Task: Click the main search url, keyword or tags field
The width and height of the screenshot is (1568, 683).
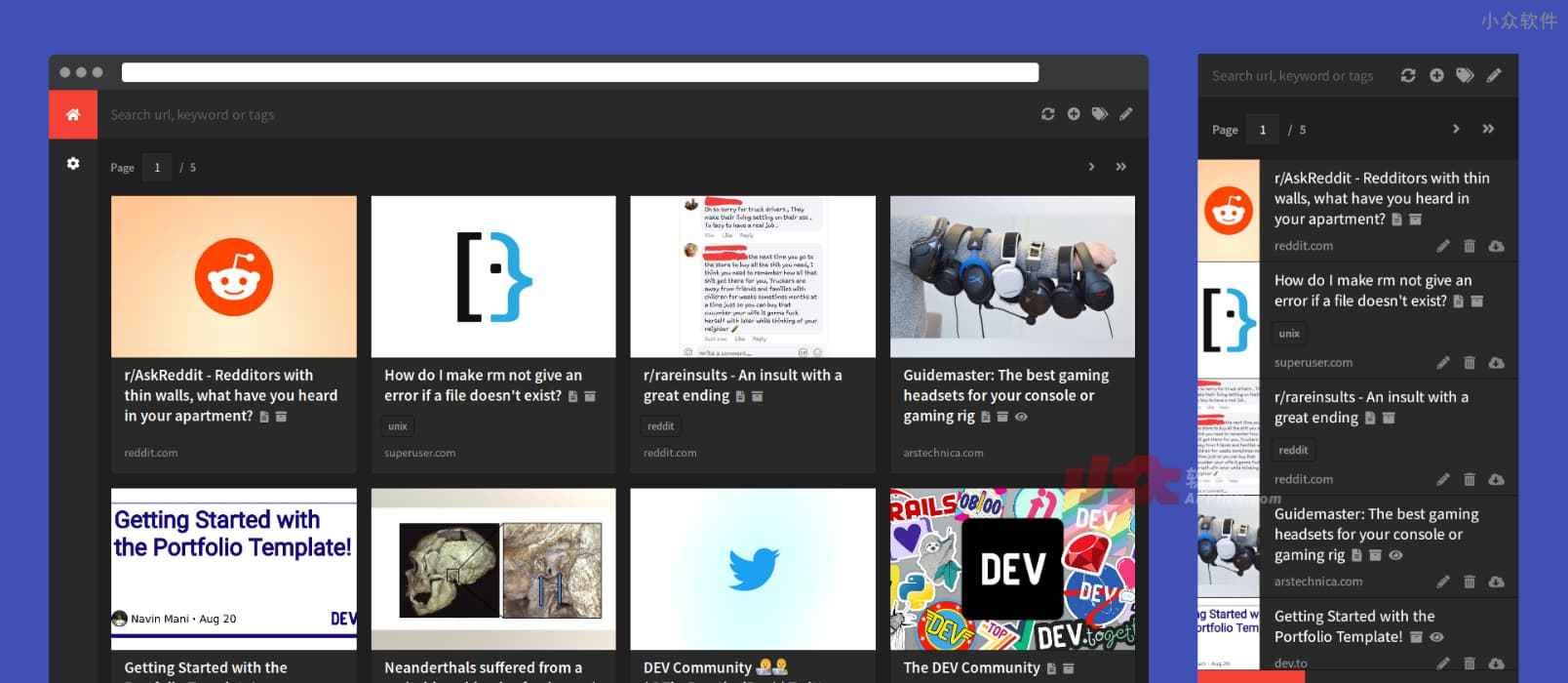Action: coord(566,115)
